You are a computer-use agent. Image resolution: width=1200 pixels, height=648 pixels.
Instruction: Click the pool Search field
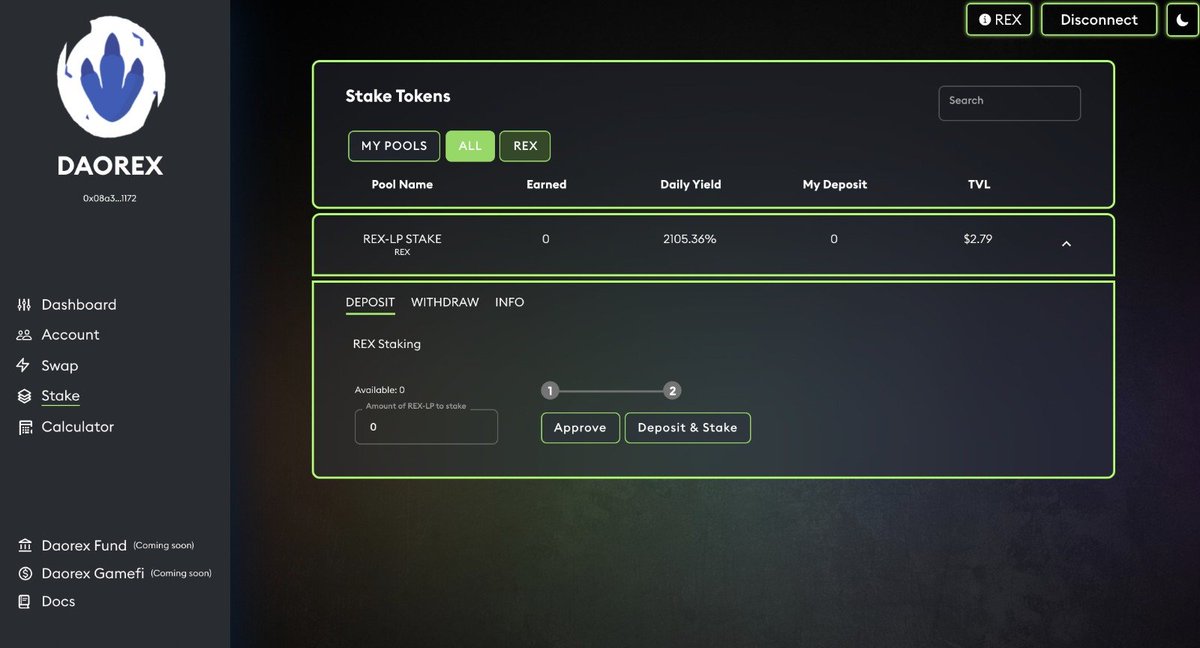coord(1009,103)
